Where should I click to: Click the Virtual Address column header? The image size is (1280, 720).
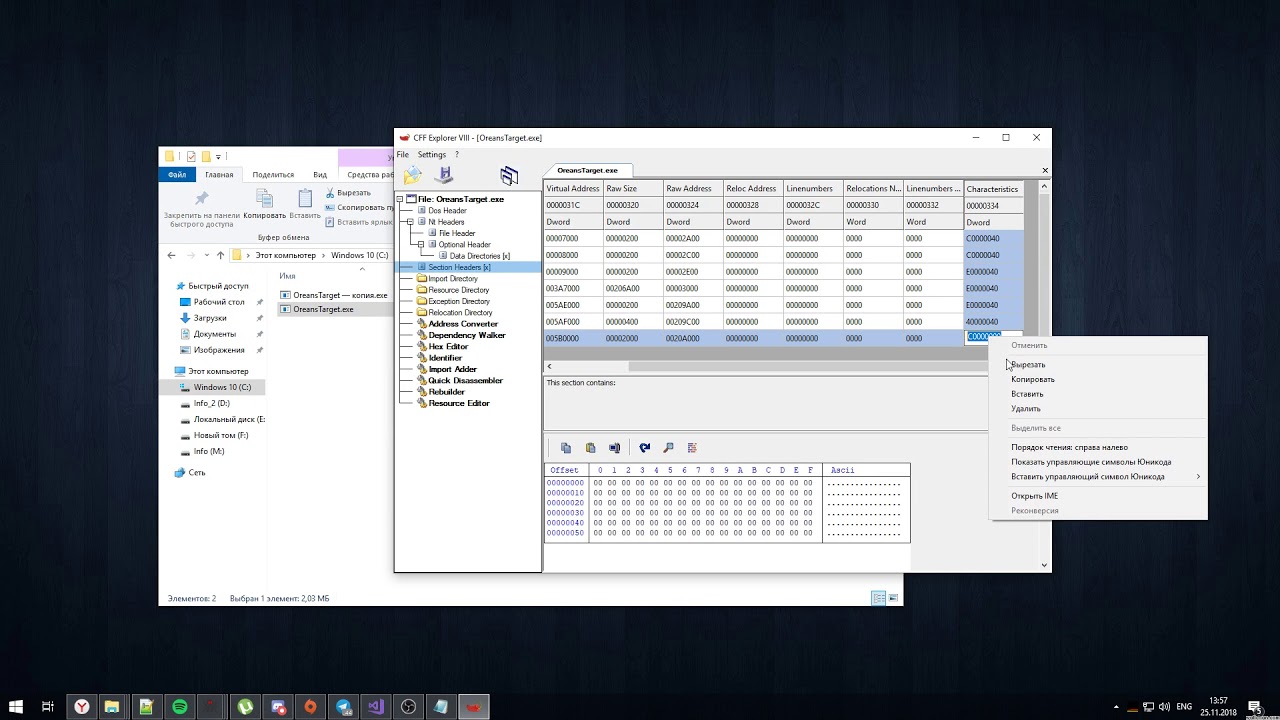[573, 189]
